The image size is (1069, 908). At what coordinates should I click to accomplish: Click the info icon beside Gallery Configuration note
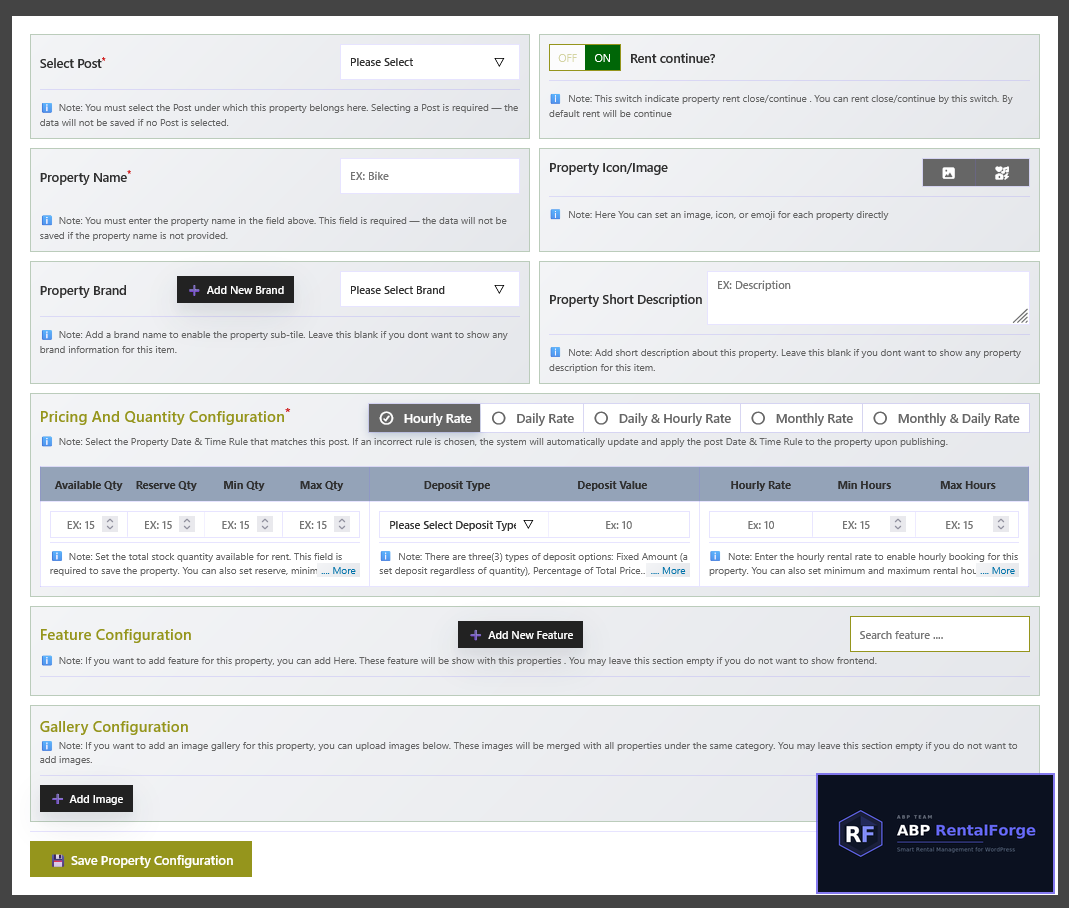point(46,746)
